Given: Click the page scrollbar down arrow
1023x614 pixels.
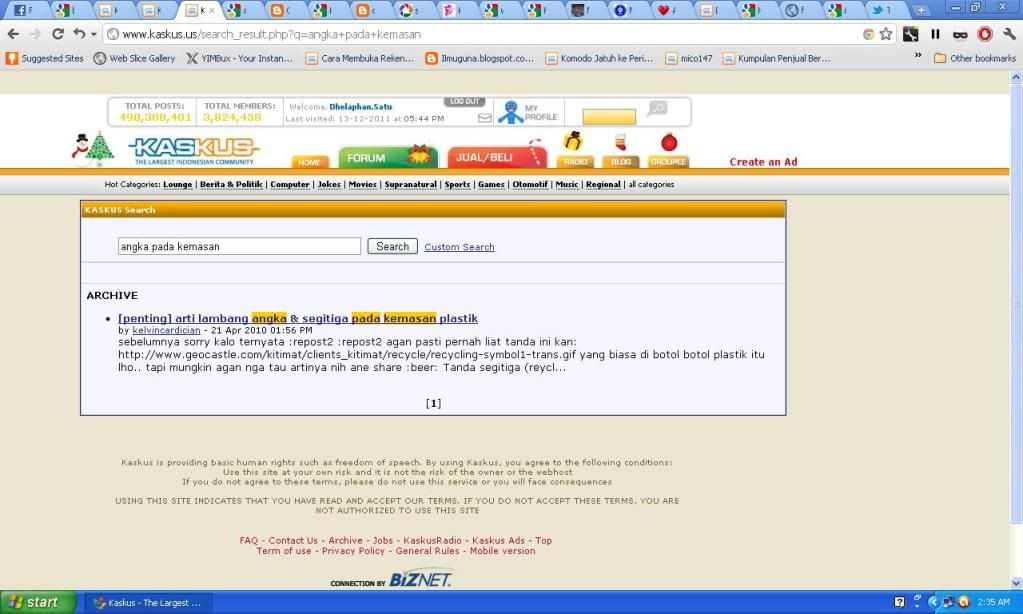Looking at the screenshot, I should [1016, 583].
